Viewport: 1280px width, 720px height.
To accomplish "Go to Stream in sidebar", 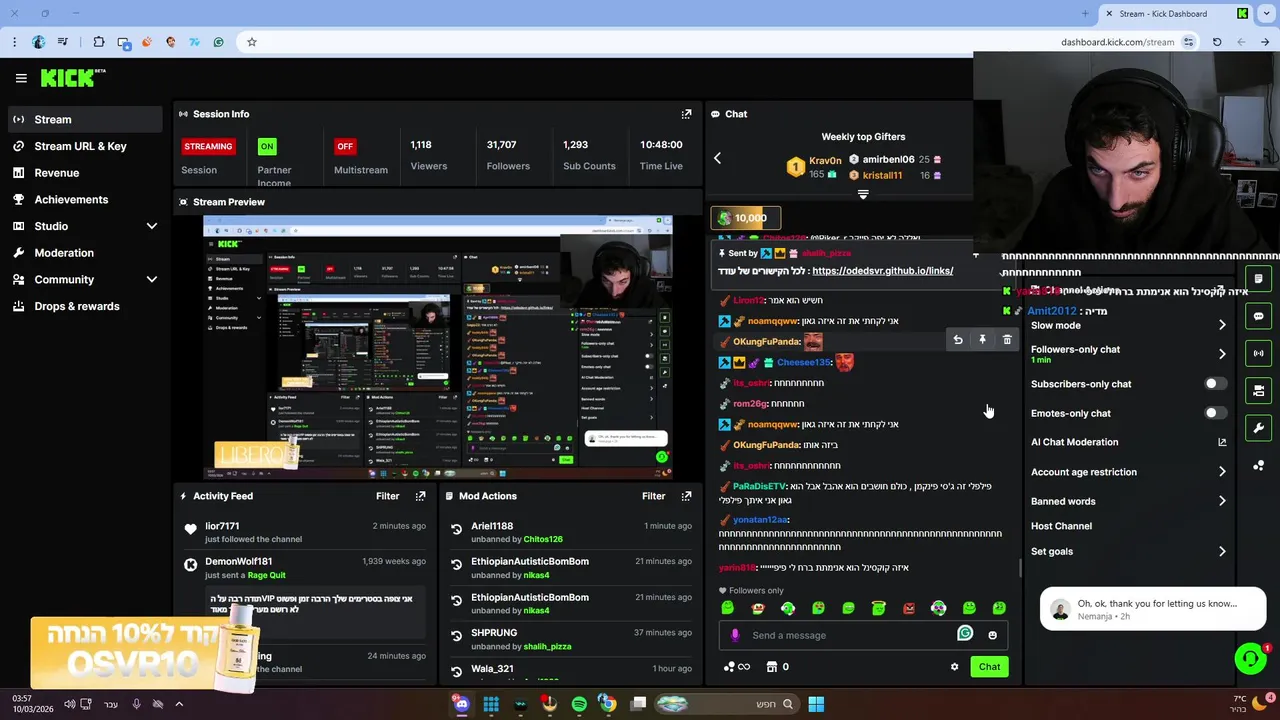I will click(84, 120).
